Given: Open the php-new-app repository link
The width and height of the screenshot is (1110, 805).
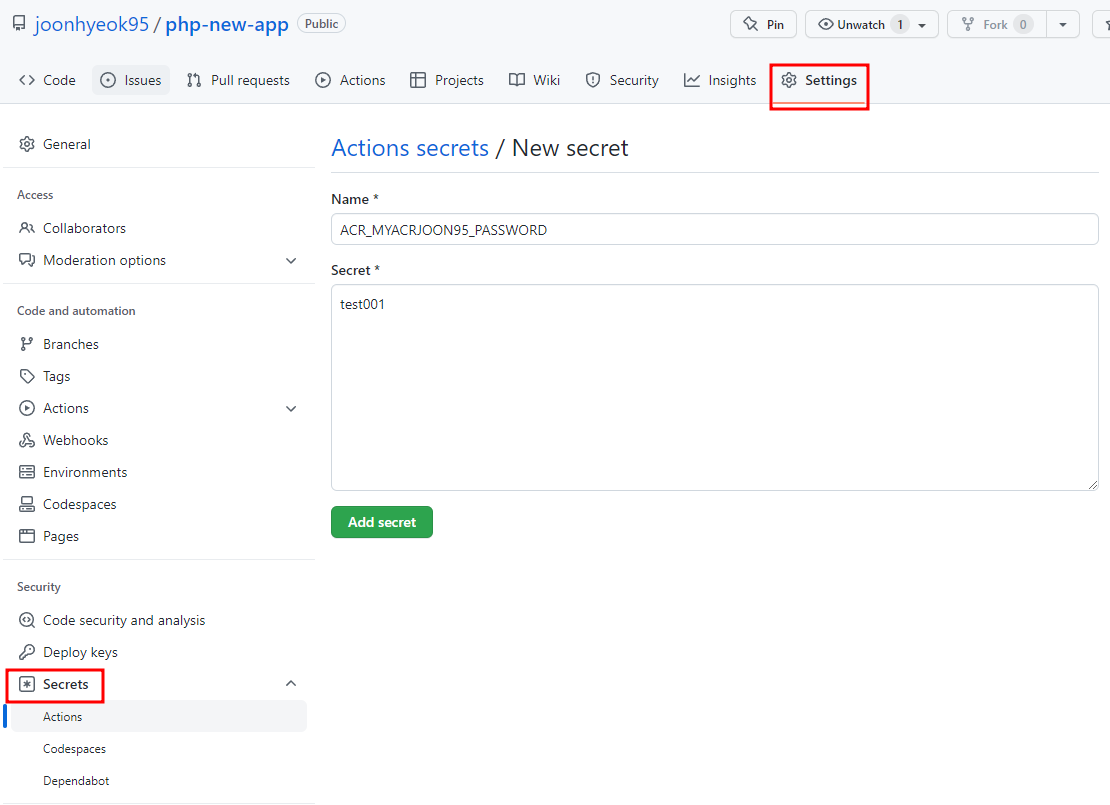Looking at the screenshot, I should point(227,24).
